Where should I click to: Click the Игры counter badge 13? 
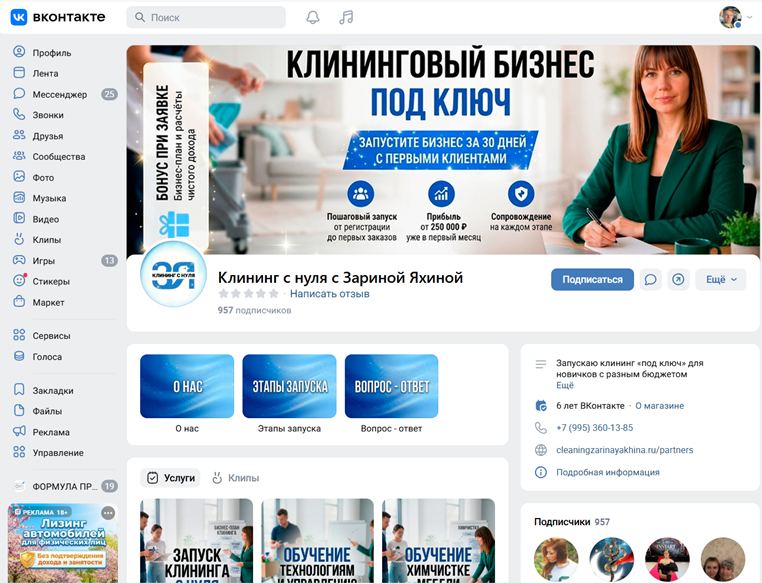tap(109, 261)
